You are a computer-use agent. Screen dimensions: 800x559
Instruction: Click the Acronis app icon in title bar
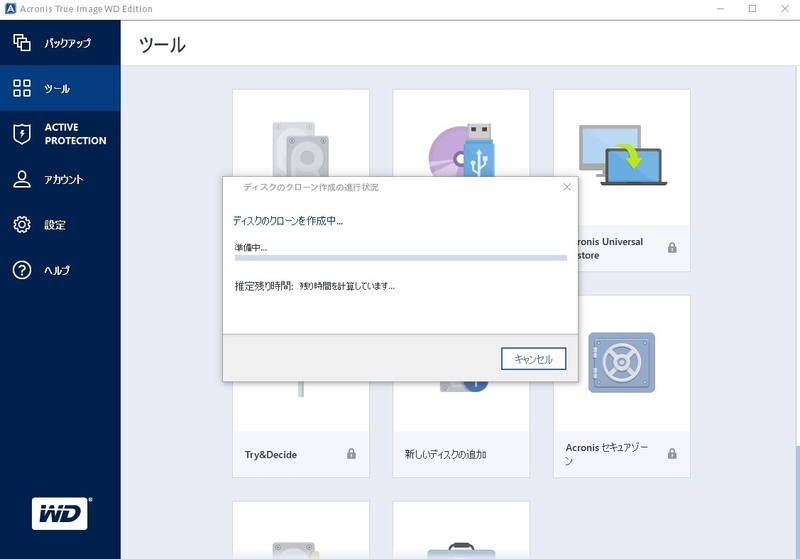10,9
